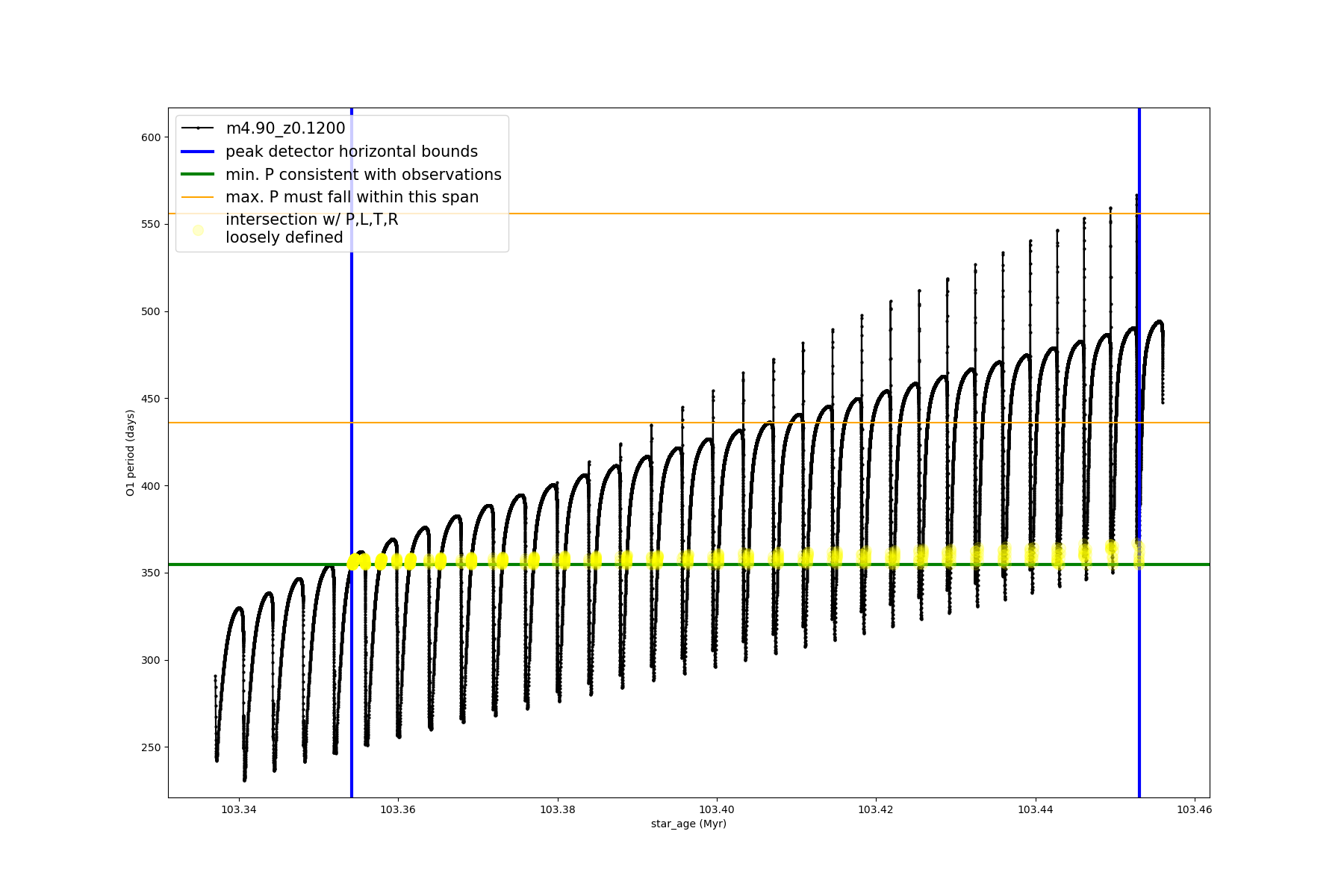Click the 'max. P must fall within this span' label

coord(352,197)
